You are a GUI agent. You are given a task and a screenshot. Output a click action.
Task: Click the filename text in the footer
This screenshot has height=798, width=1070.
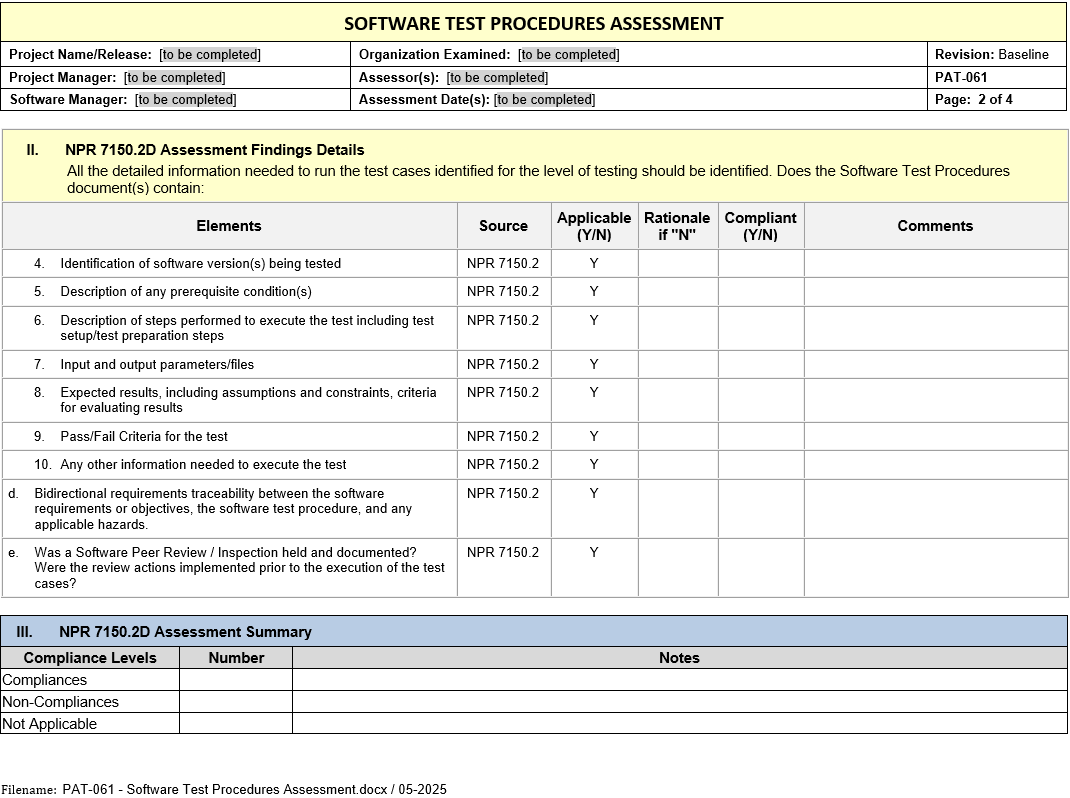[254, 789]
